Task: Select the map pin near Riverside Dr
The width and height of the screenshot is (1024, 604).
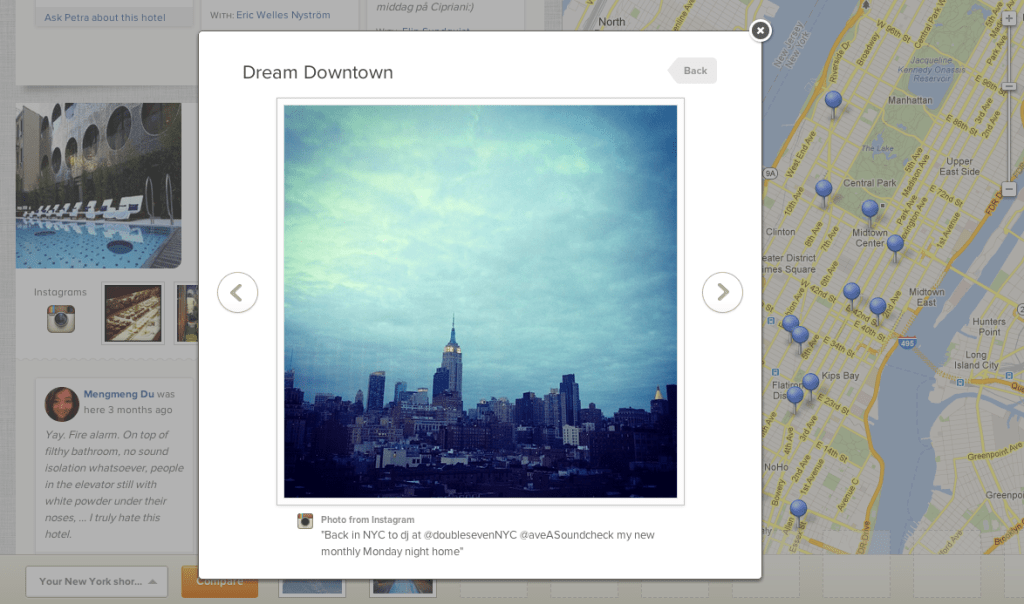Action: pos(833,101)
